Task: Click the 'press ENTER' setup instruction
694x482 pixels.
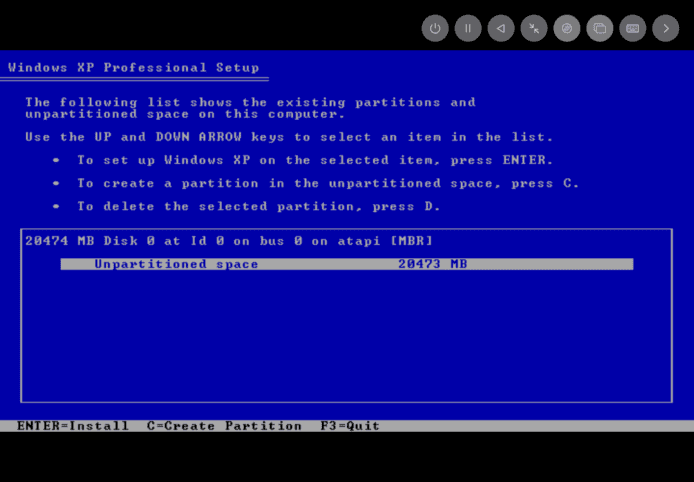Action: [x=315, y=160]
